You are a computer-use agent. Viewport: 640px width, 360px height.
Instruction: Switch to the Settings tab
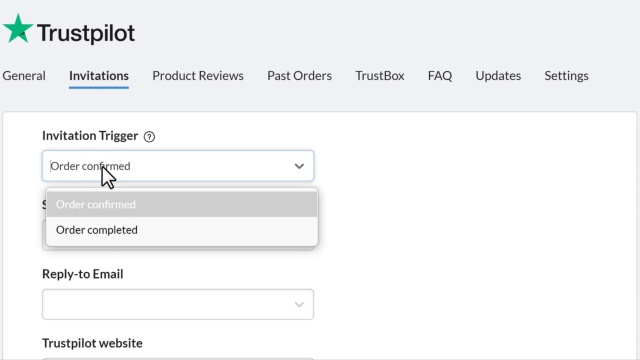point(566,76)
